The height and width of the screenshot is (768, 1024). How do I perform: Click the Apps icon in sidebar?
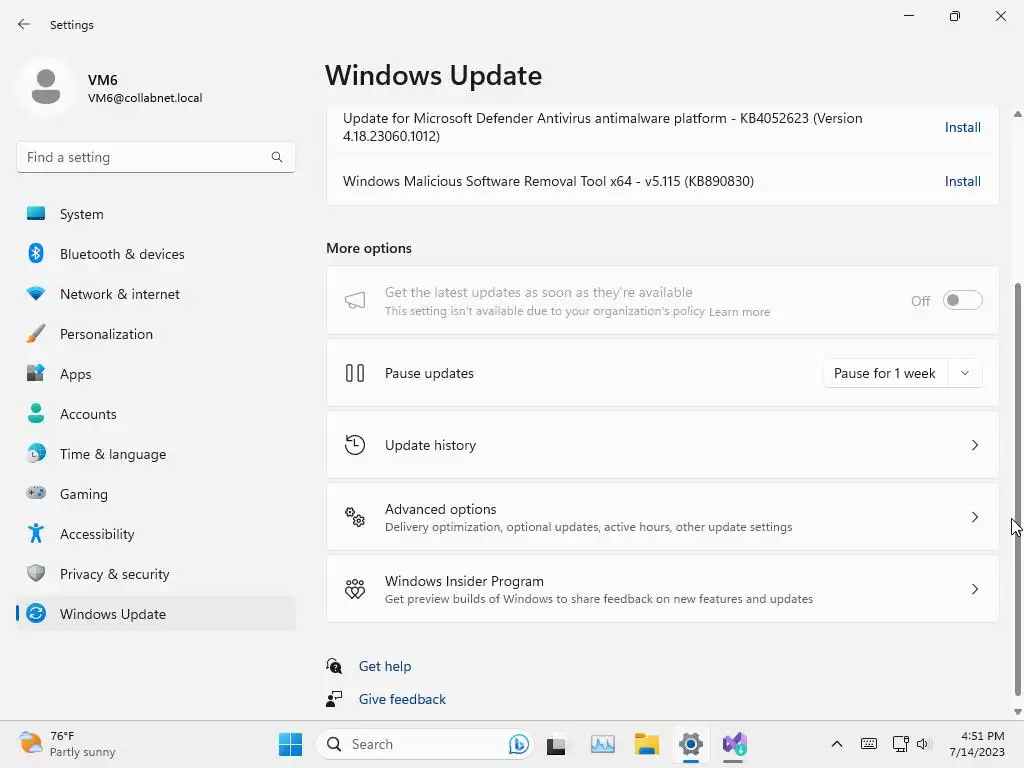point(36,373)
